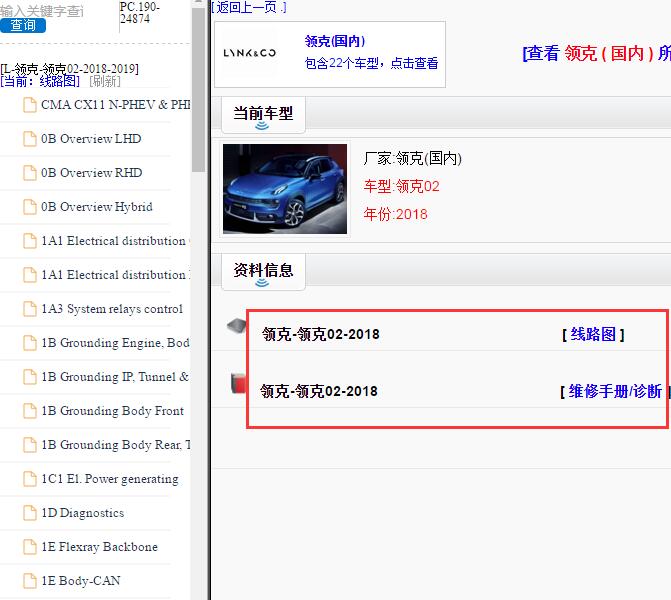Open the 0B Overview RHD diagram
This screenshot has height=600, width=671.
pyautogui.click(x=92, y=172)
